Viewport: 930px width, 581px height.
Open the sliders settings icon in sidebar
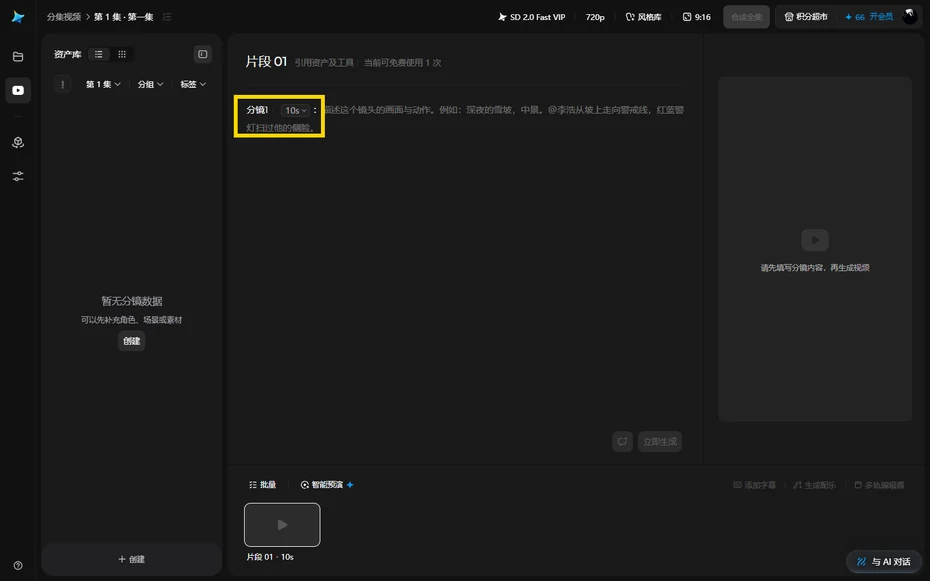click(x=18, y=176)
